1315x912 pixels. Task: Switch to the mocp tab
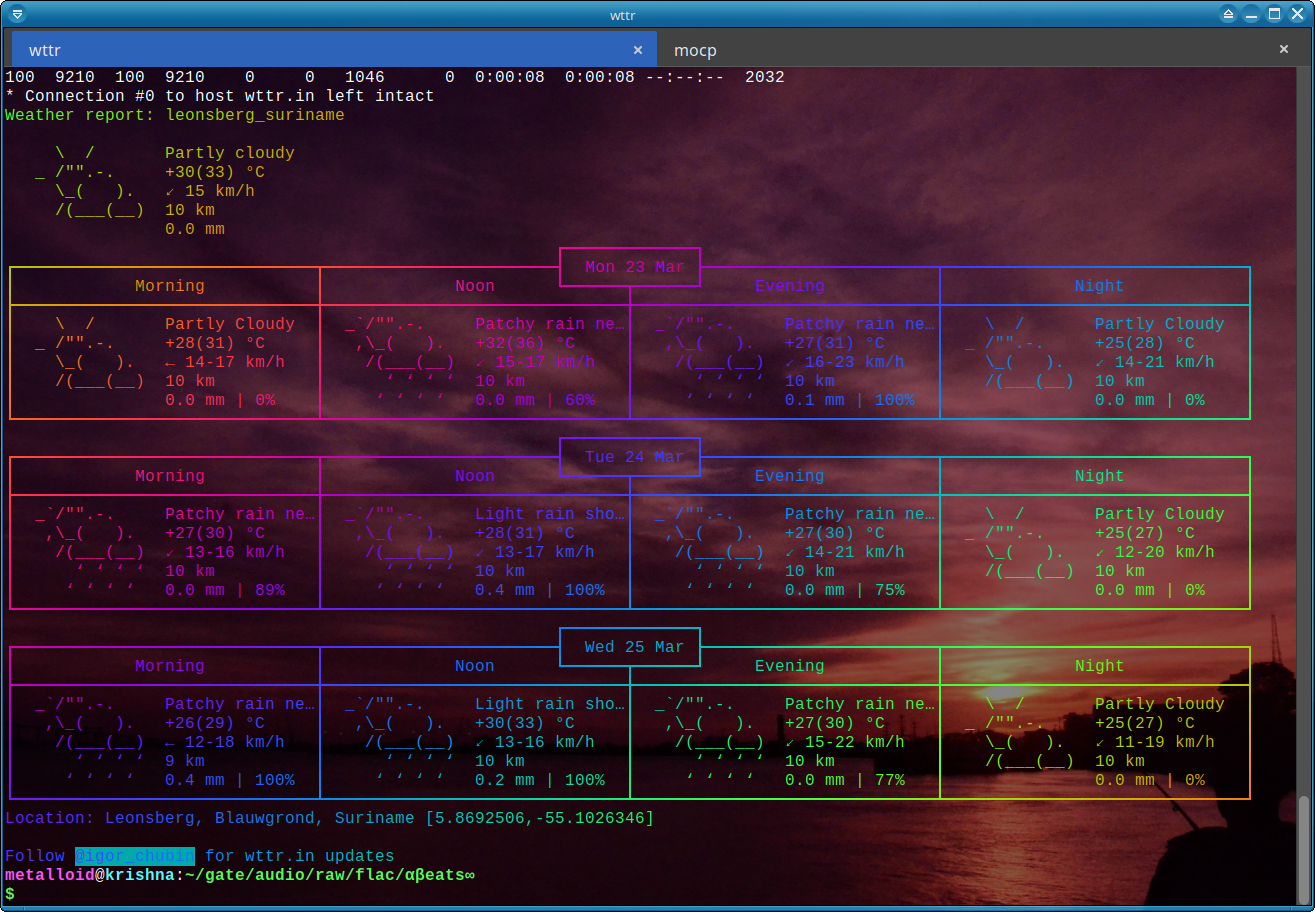[695, 50]
